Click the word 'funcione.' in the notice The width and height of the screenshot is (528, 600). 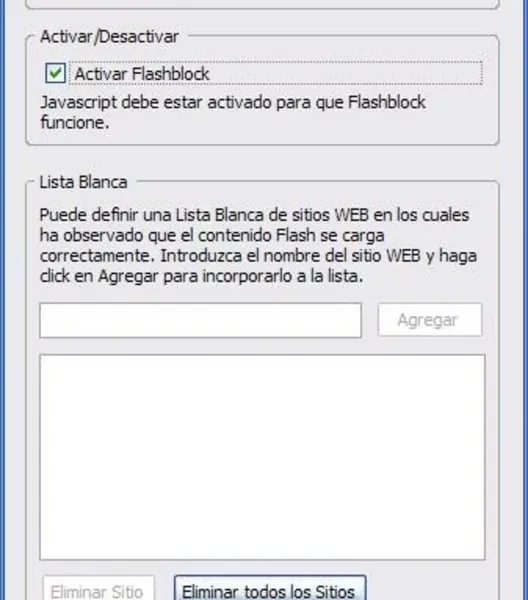click(75, 123)
